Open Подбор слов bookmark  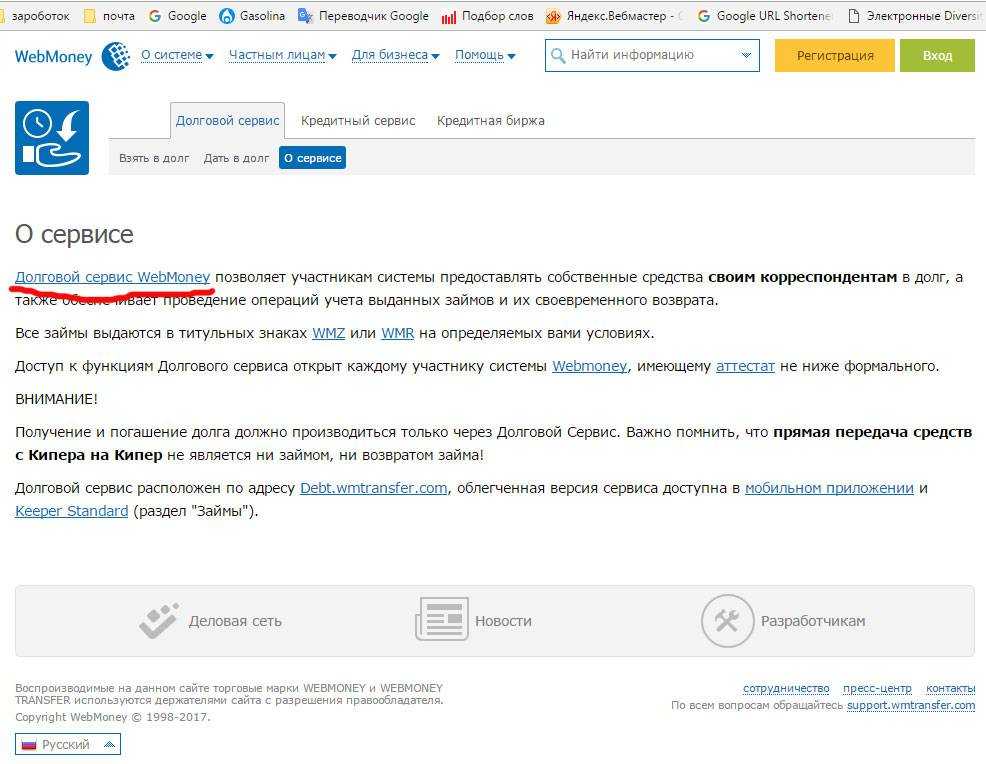487,16
